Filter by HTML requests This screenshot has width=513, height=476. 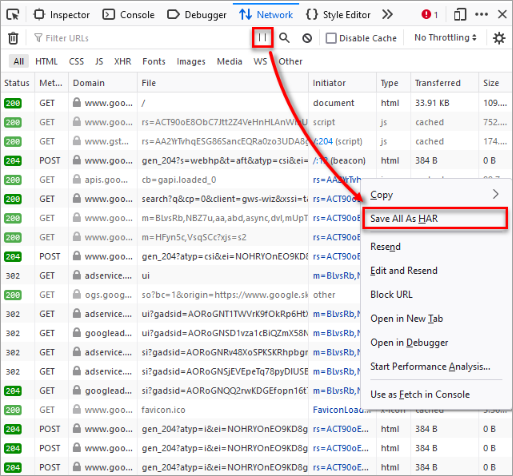pos(46,61)
